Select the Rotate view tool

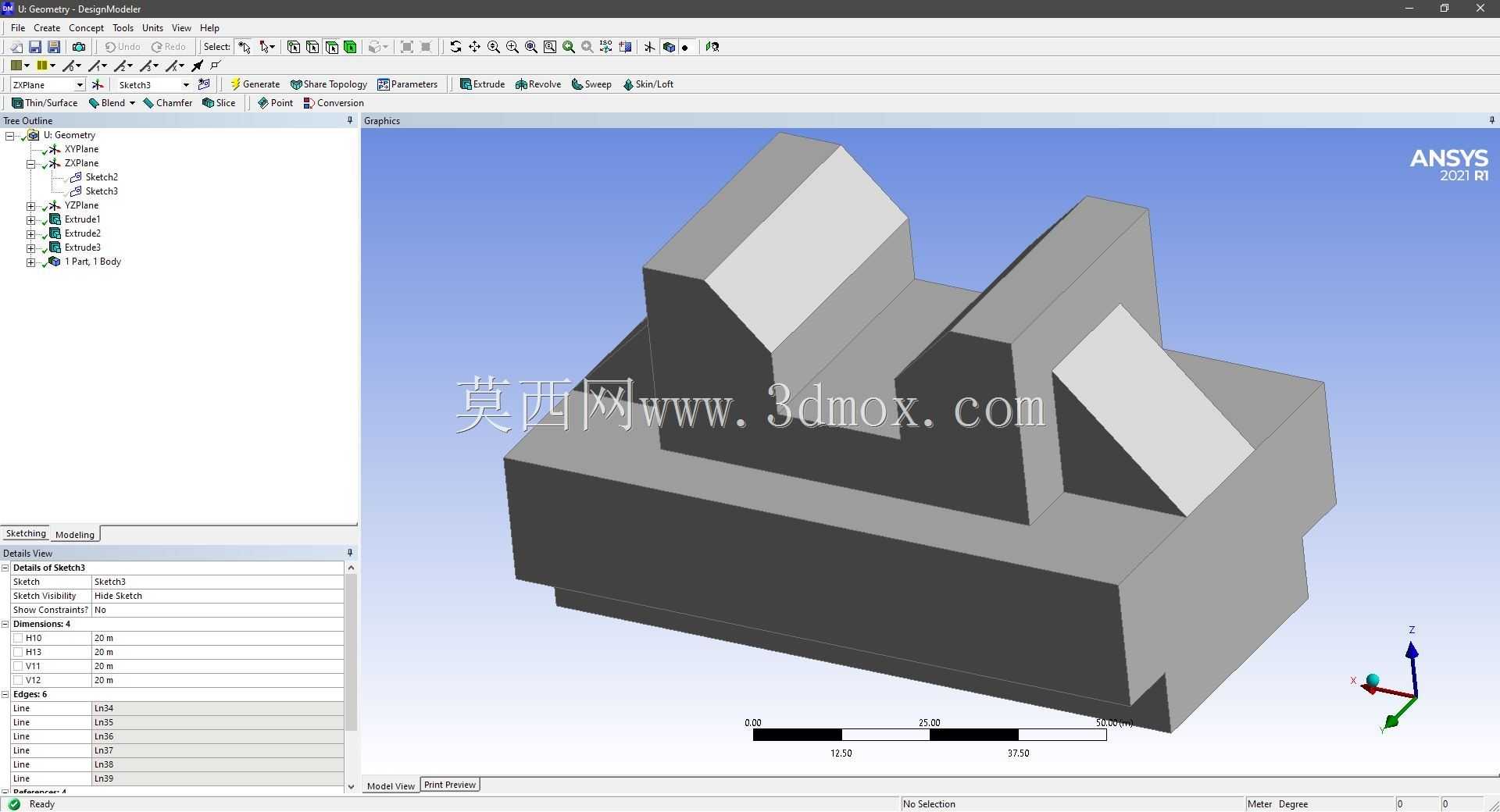[455, 47]
